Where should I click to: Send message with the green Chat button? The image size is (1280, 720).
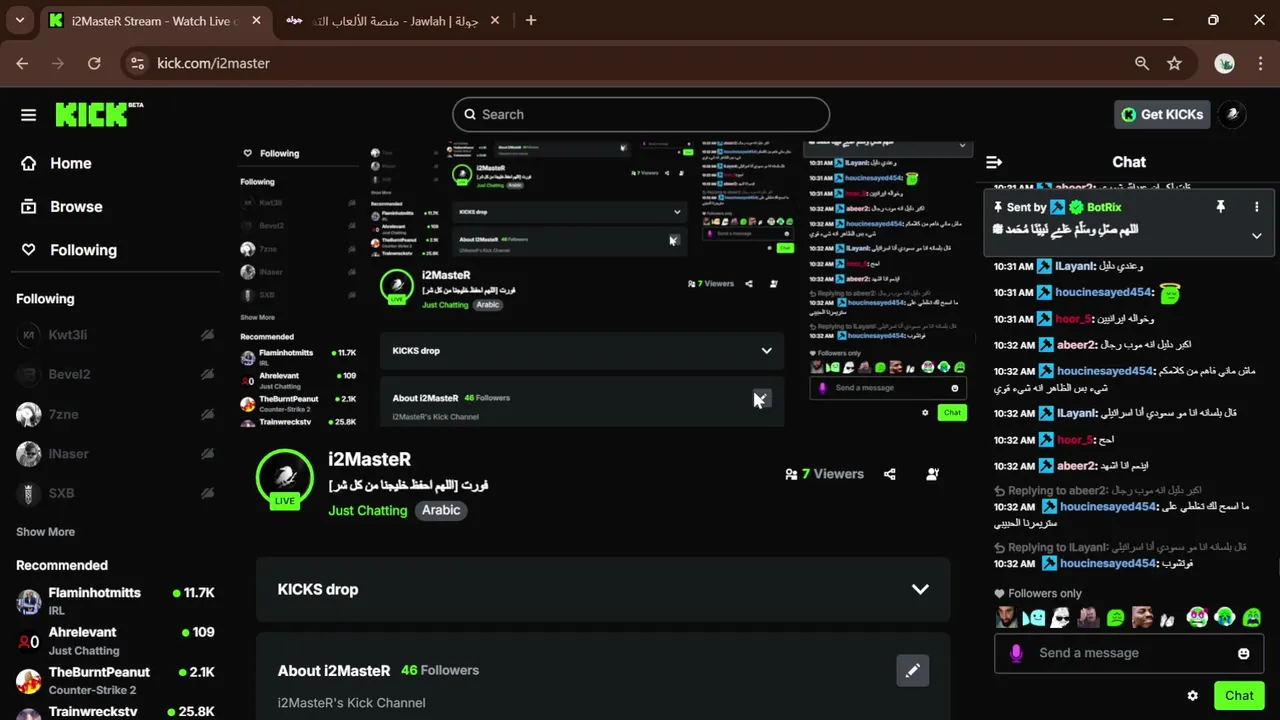[x=1239, y=696]
